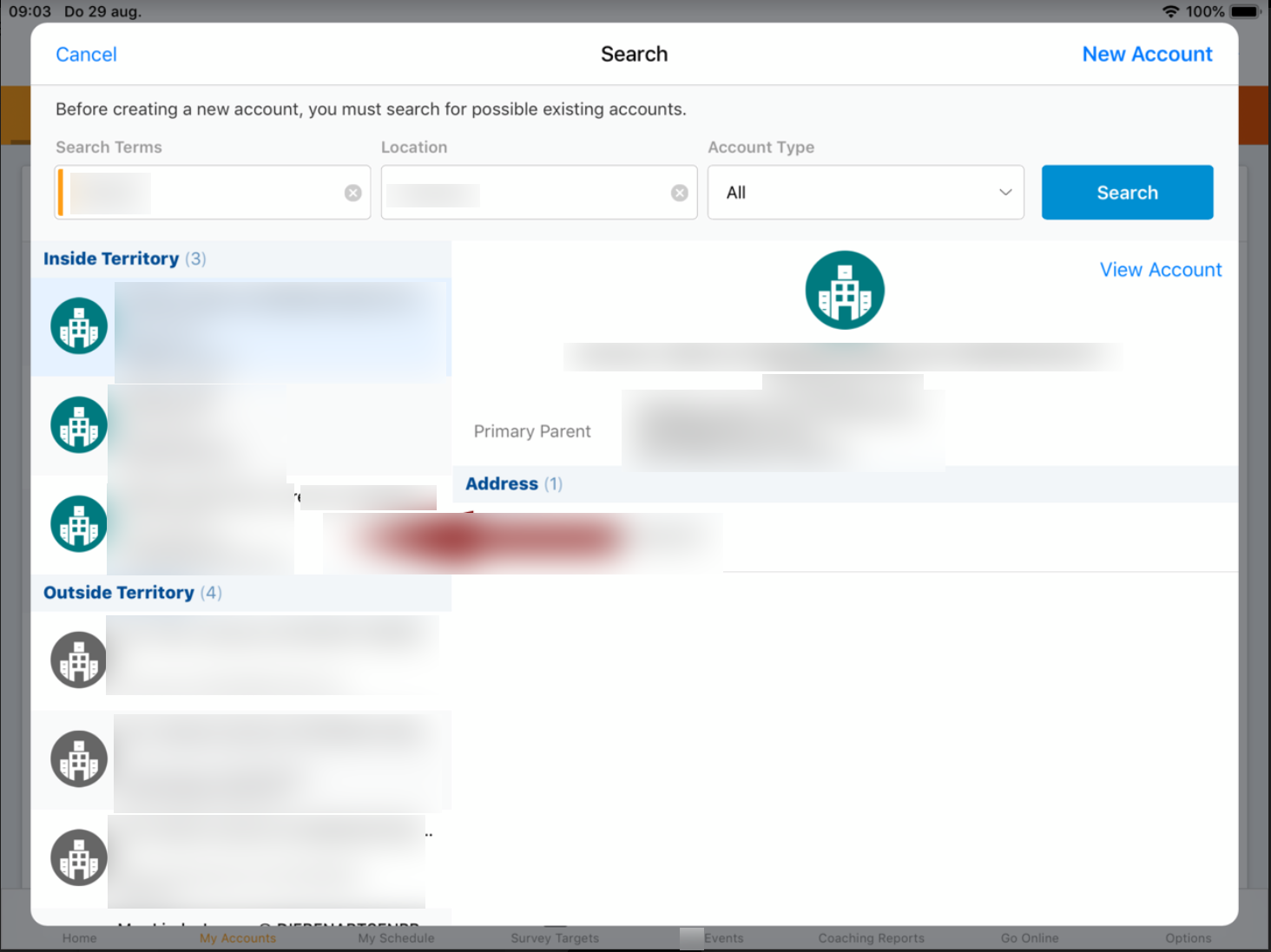Screen dimensions: 1271x952
Task: Select third teal building icon in Inside Territory
Action: [x=79, y=524]
